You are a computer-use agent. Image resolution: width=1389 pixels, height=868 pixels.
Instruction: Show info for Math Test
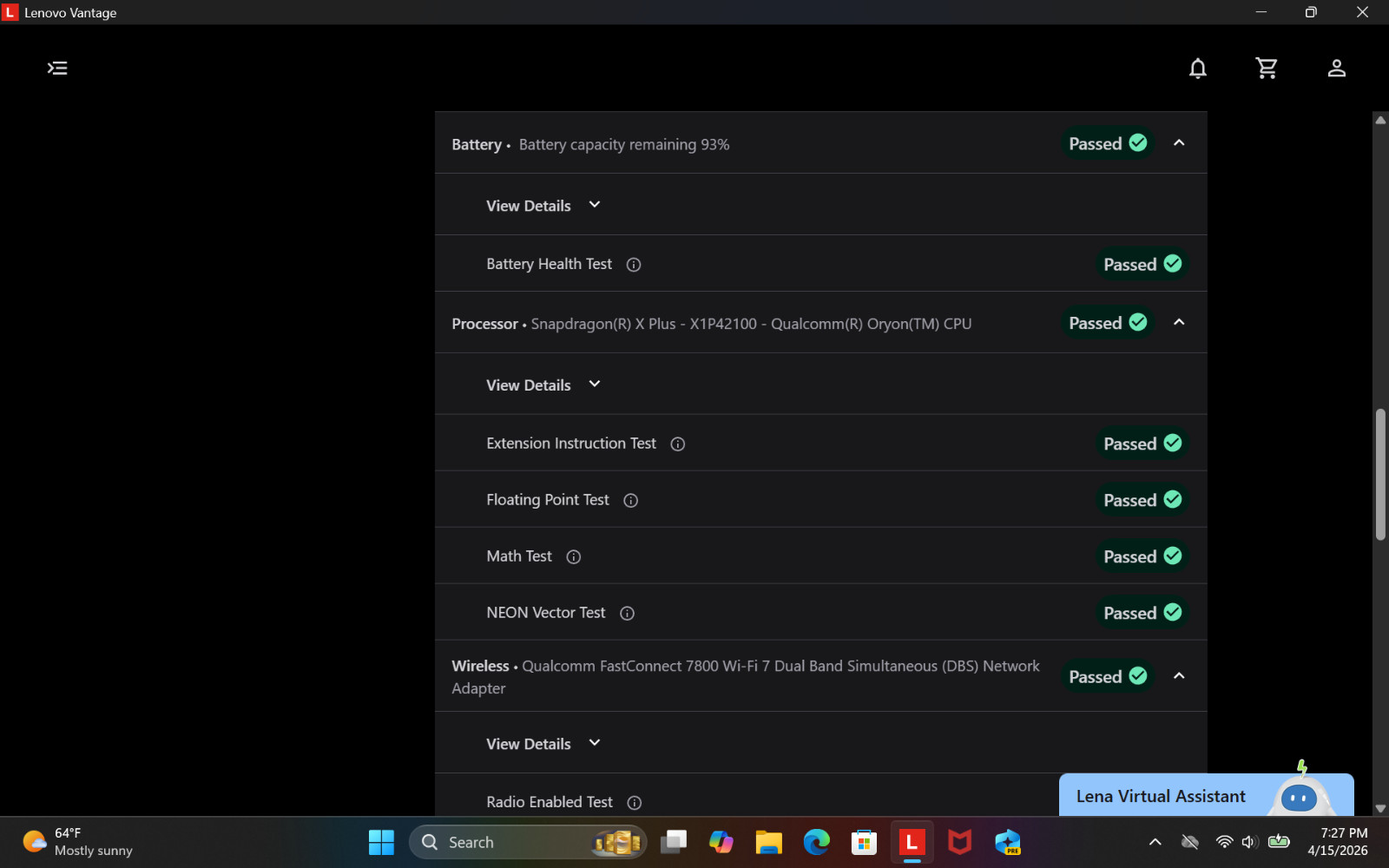[x=574, y=557]
